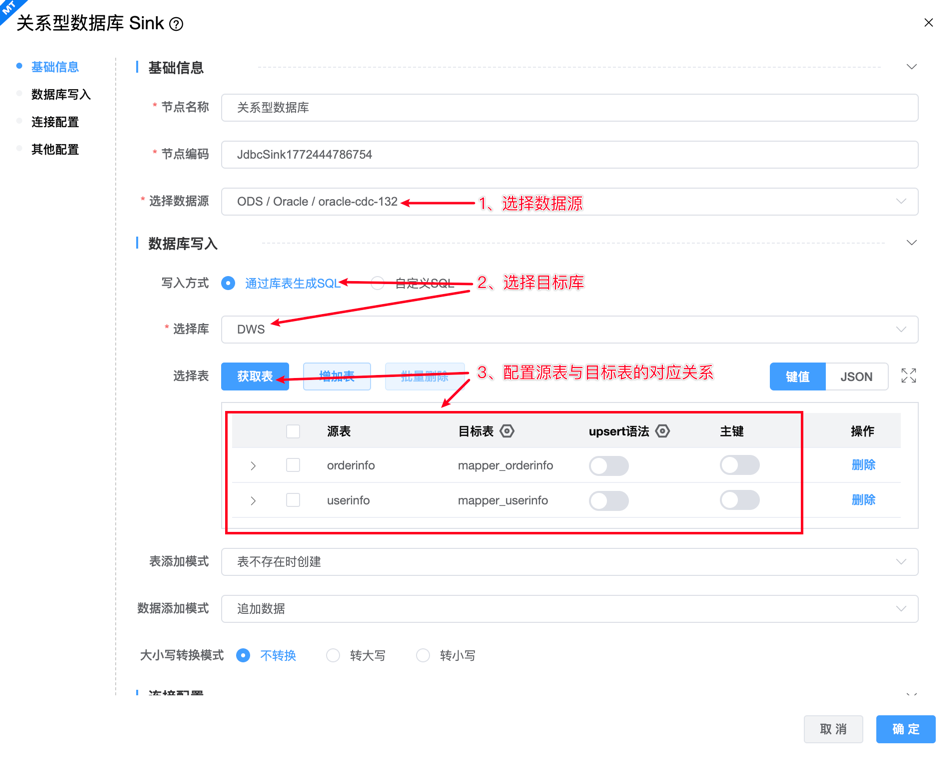The width and height of the screenshot is (952, 760).
Task: Click the fullscreen expand icon near JSON
Action: (x=908, y=376)
